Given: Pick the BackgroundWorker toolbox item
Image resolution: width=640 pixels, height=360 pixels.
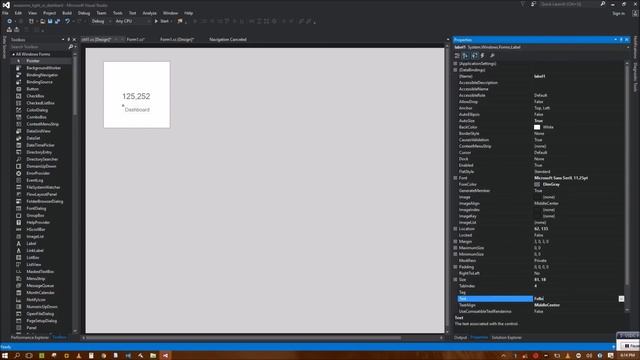Looking at the screenshot, I should point(43,68).
